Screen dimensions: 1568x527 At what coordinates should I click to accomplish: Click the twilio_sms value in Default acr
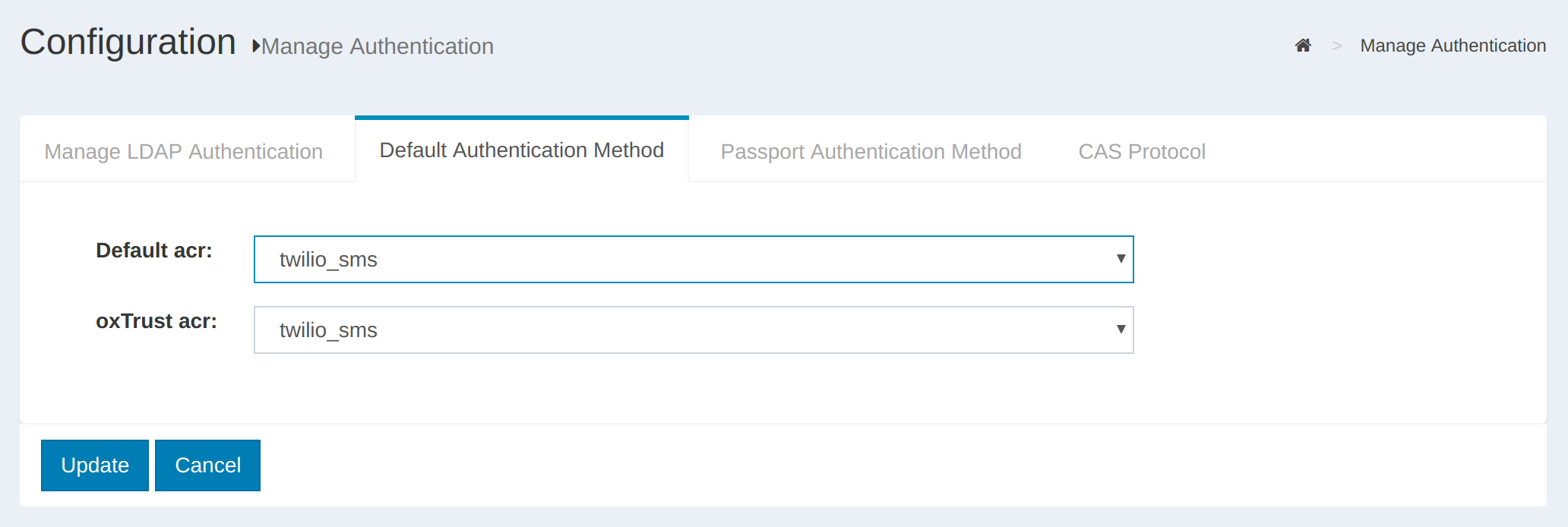tap(328, 260)
